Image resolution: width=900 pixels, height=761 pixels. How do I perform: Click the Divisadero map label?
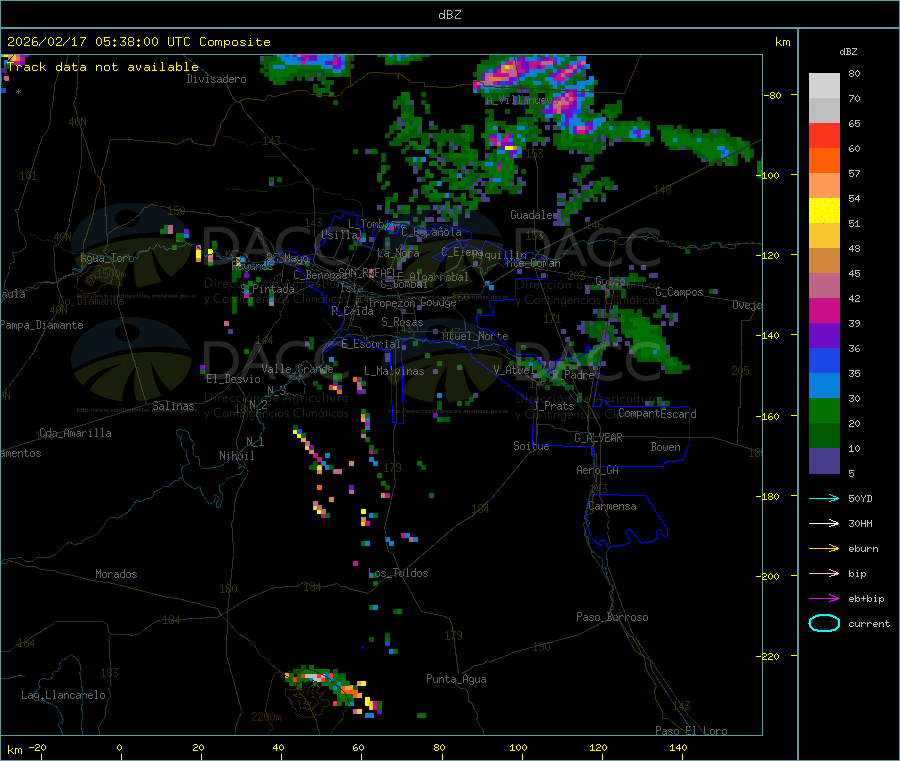[216, 79]
